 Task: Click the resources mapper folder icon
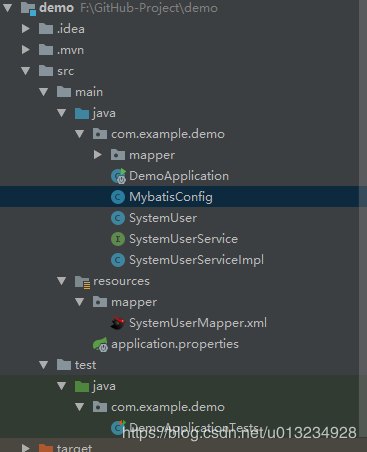(x=100, y=302)
